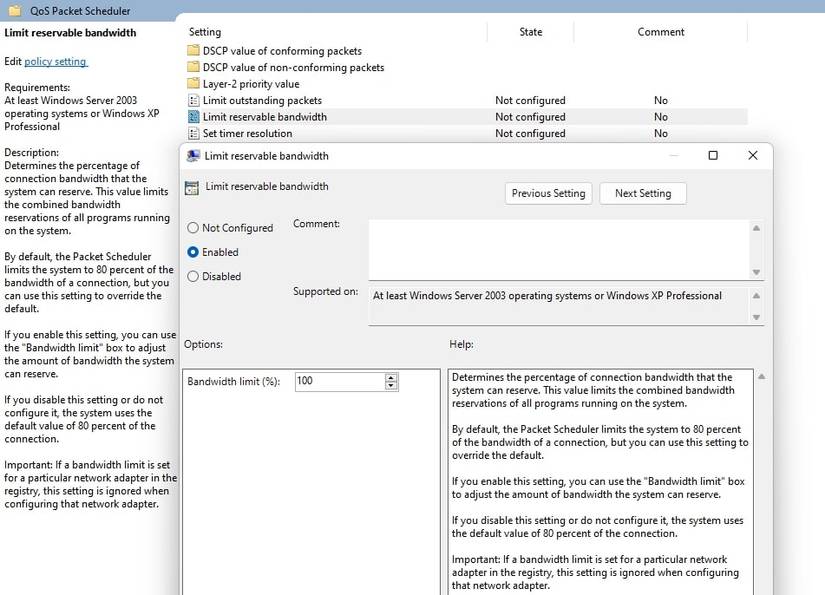
Task: Open the Layer-2 priority value folder
Action: click(194, 84)
